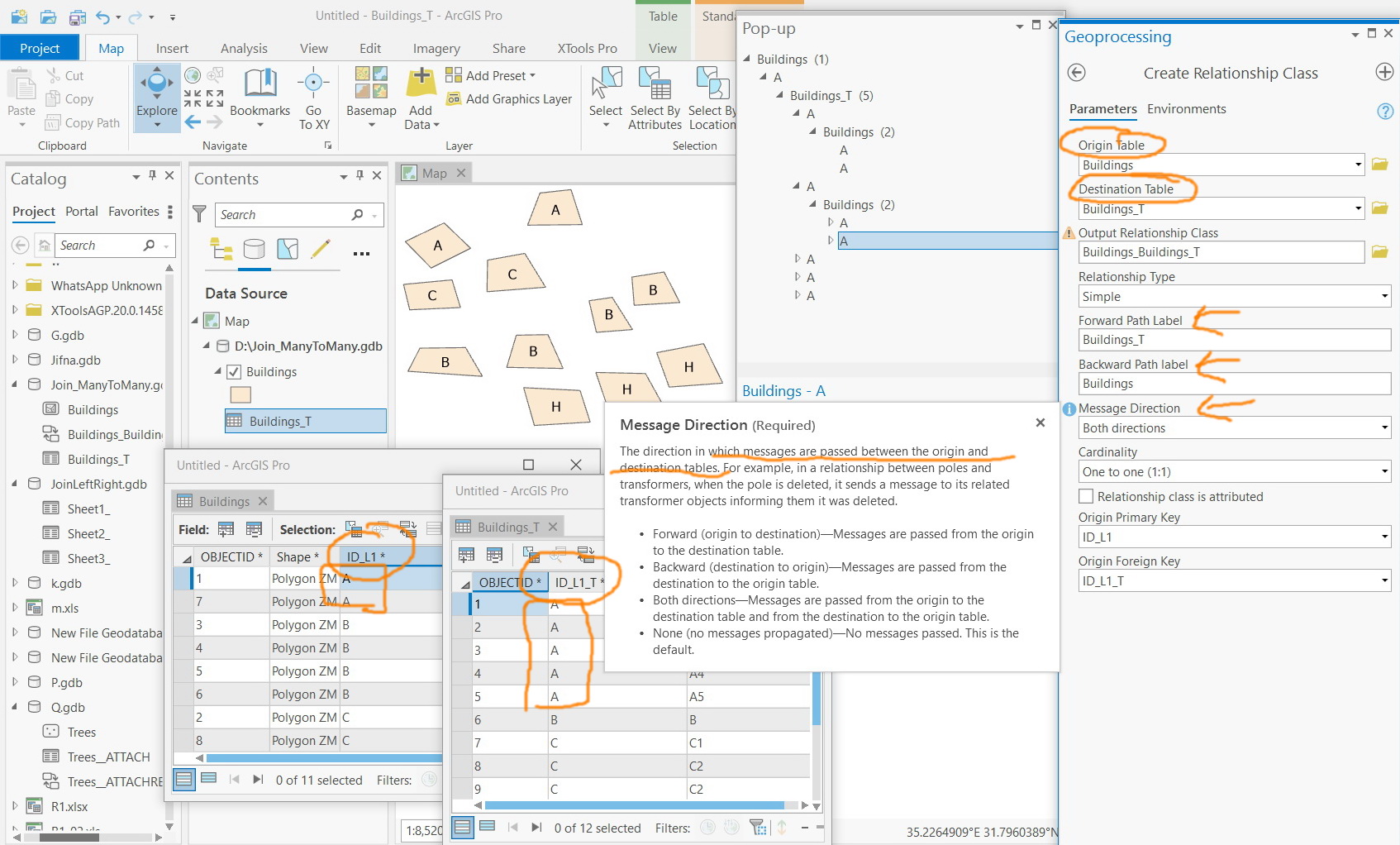Open the Bookmarks gallery

pyautogui.click(x=260, y=98)
